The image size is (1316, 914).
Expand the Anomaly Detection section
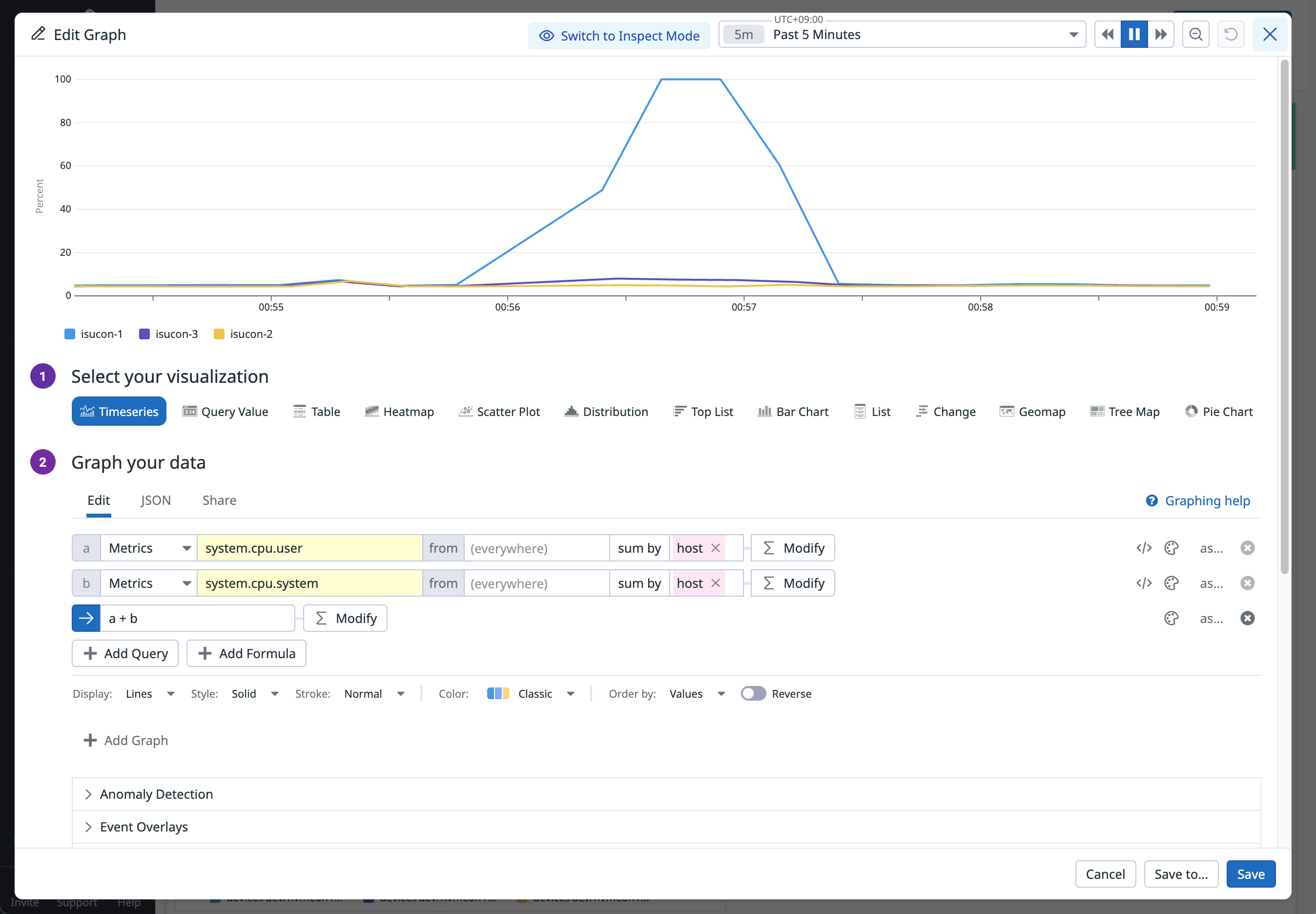coord(156,794)
